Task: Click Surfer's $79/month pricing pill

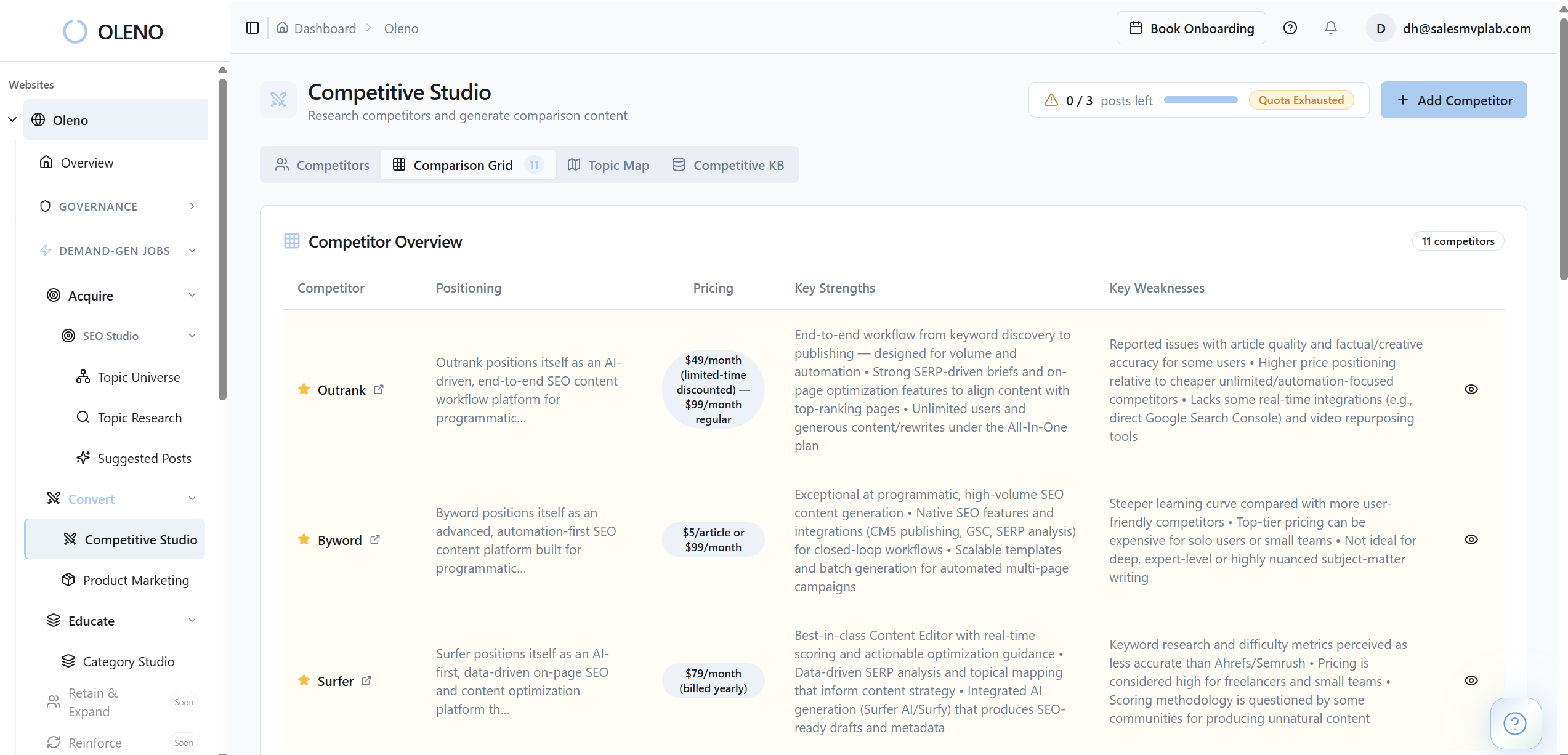Action: click(713, 680)
